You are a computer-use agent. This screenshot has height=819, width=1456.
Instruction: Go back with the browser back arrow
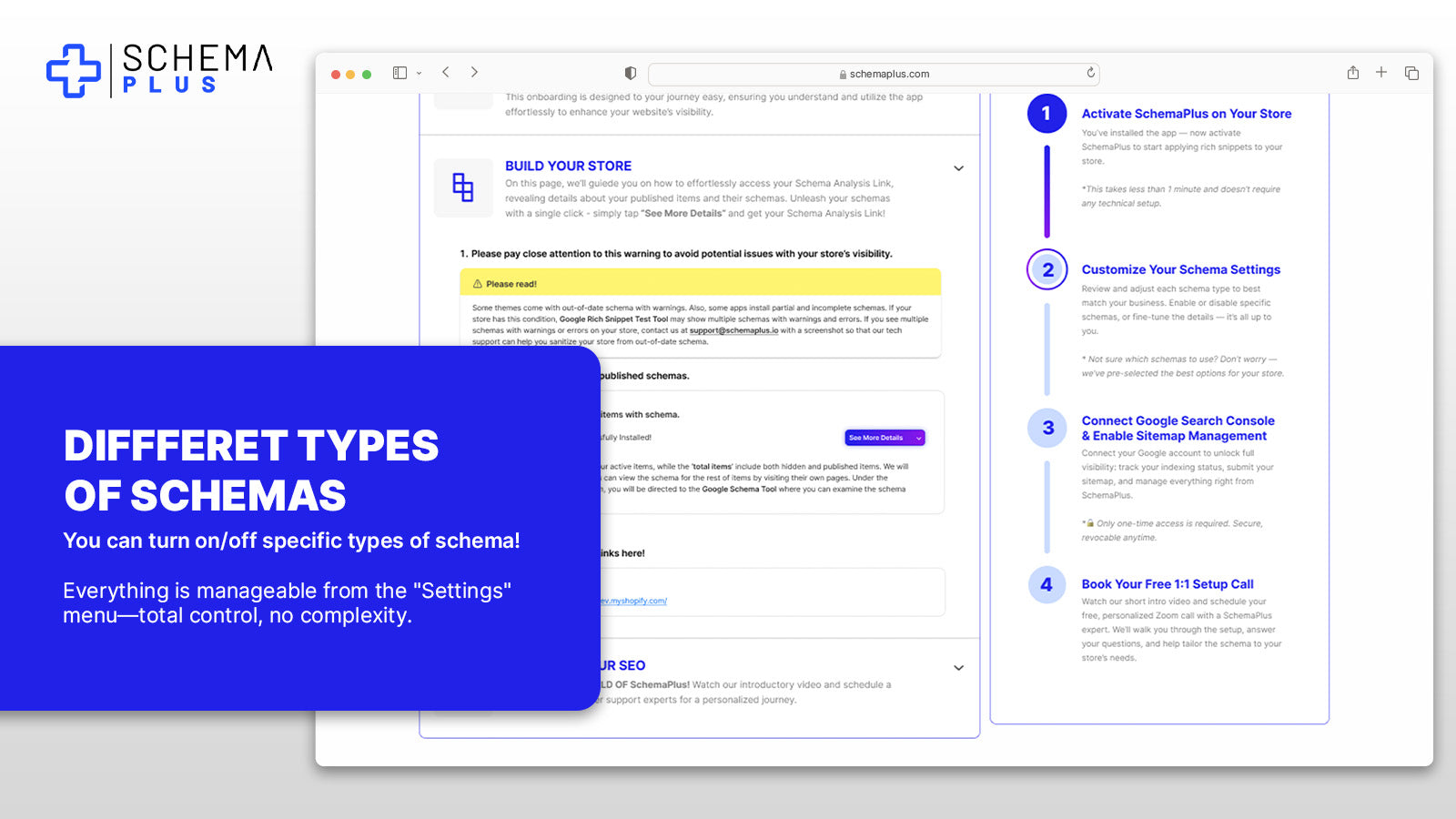(446, 72)
